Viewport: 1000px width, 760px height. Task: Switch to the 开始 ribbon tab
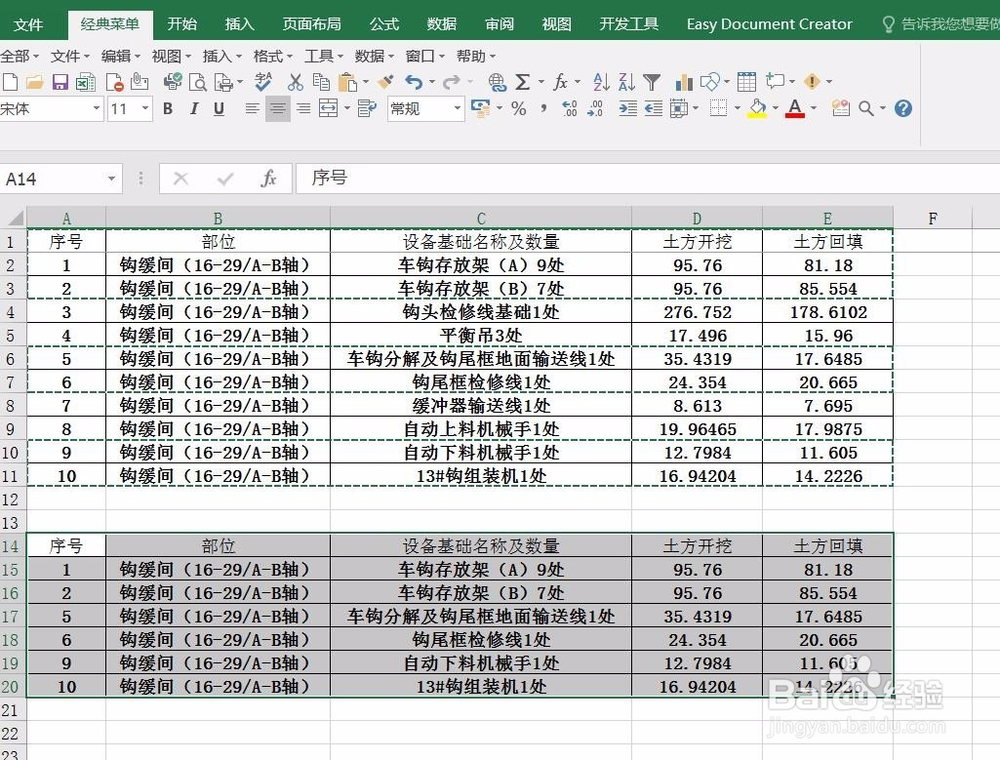(x=182, y=24)
